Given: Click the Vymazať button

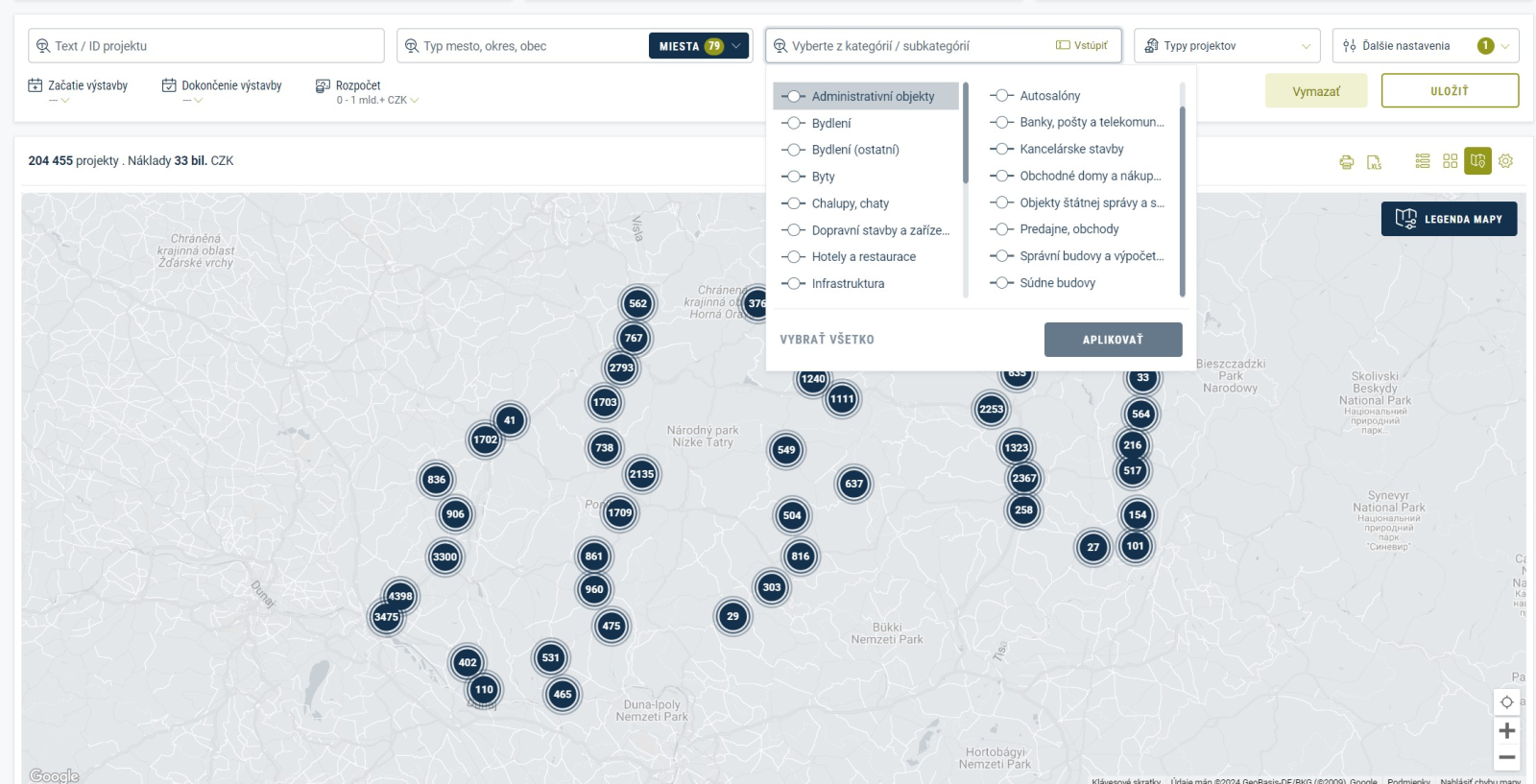Looking at the screenshot, I should 1315,91.
